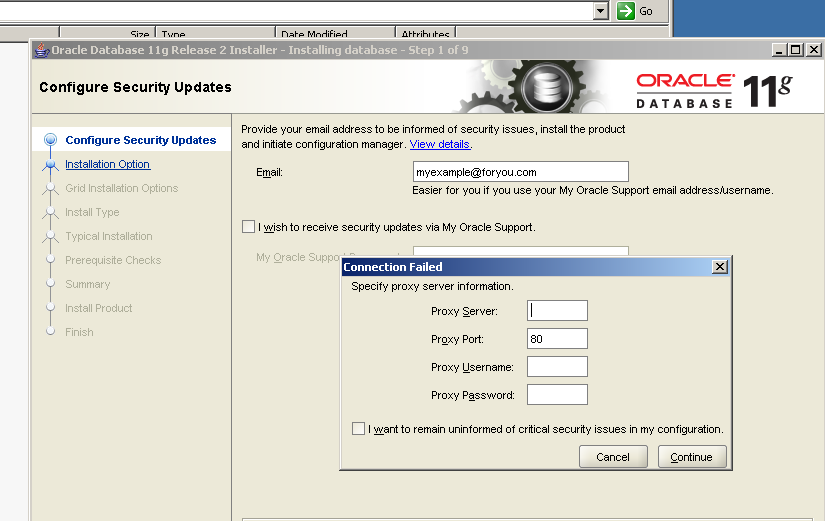Viewport: 825px width, 521px height.
Task: Click the Configure Security Updates step bullet icon
Action: click(51, 140)
